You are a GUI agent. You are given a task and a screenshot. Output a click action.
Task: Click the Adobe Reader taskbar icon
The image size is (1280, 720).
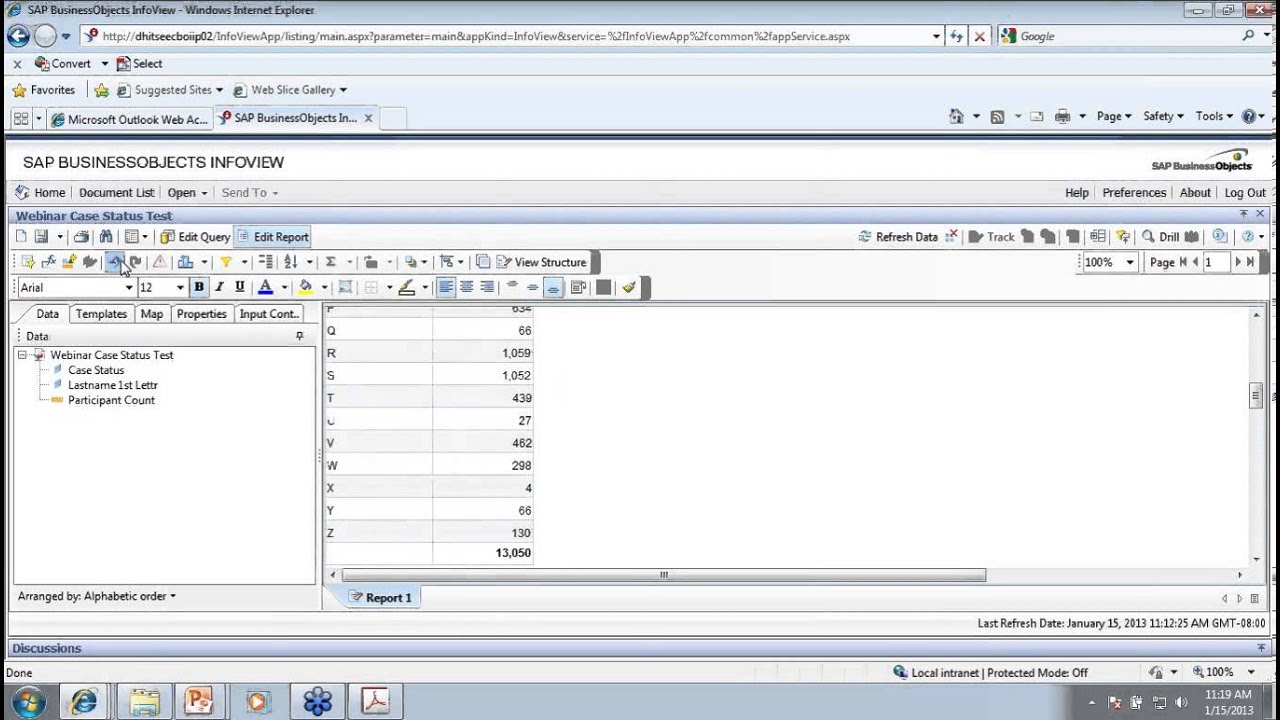375,701
